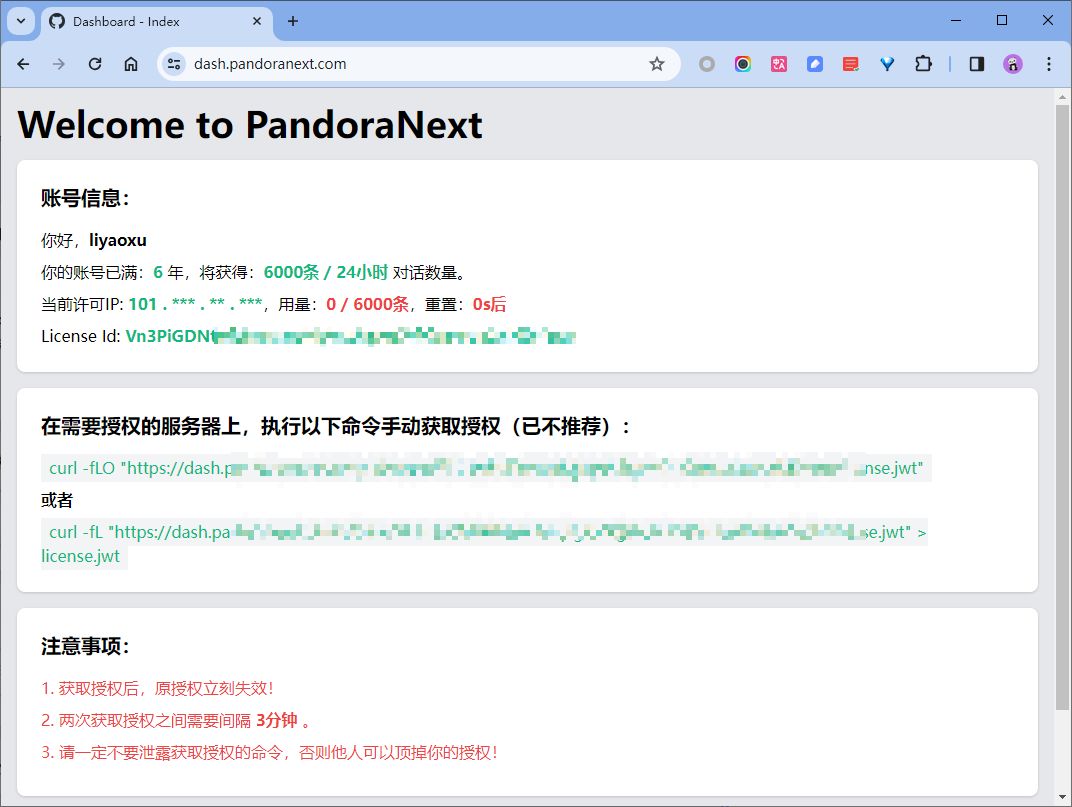
Task: Close the Dashboard - Index tab
Action: point(258,21)
